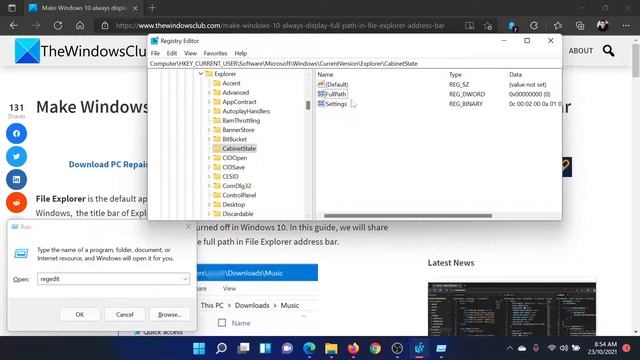Expand the AppContract registry key
640x360 pixels.
(209, 102)
